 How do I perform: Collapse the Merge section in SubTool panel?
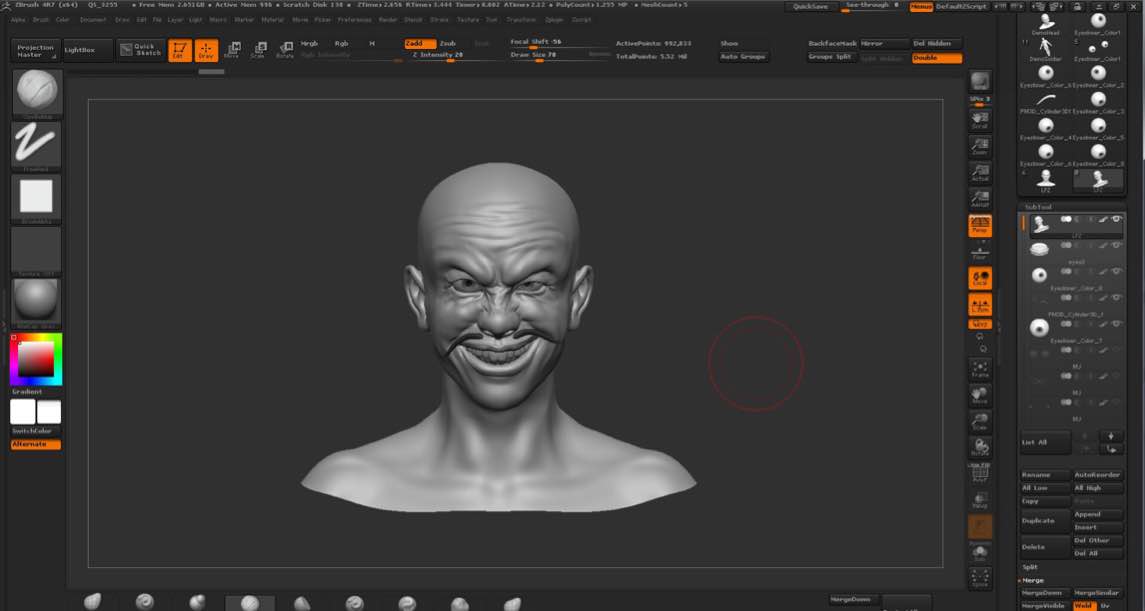1033,580
